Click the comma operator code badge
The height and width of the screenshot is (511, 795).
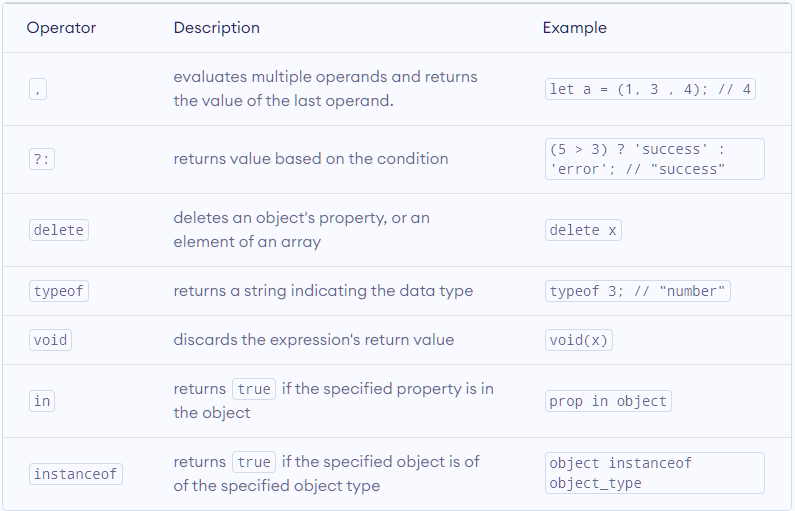[38, 89]
